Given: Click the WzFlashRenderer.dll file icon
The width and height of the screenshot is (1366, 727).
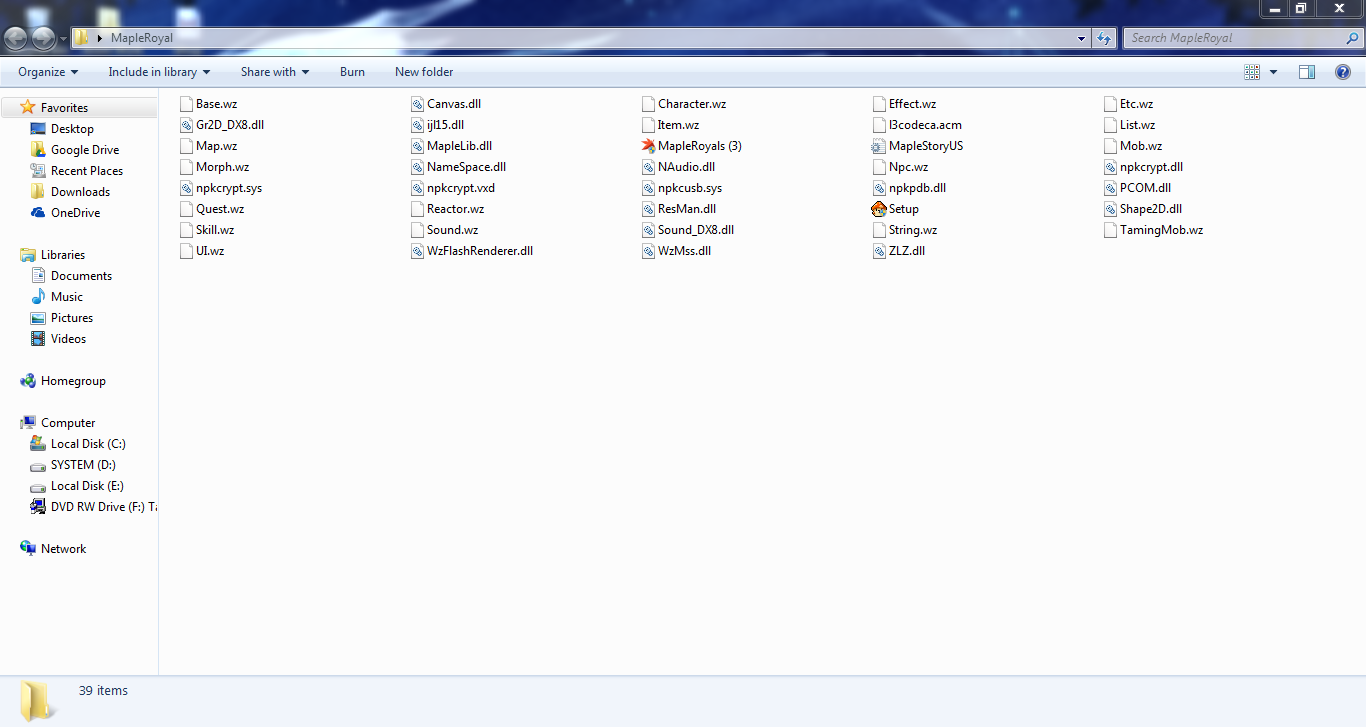Looking at the screenshot, I should click(418, 251).
